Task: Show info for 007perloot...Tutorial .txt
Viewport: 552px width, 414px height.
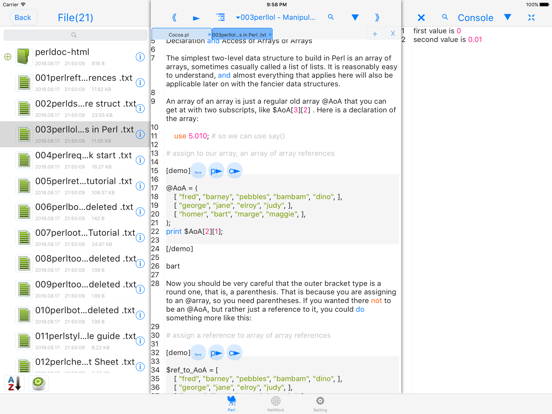Action: (140, 238)
